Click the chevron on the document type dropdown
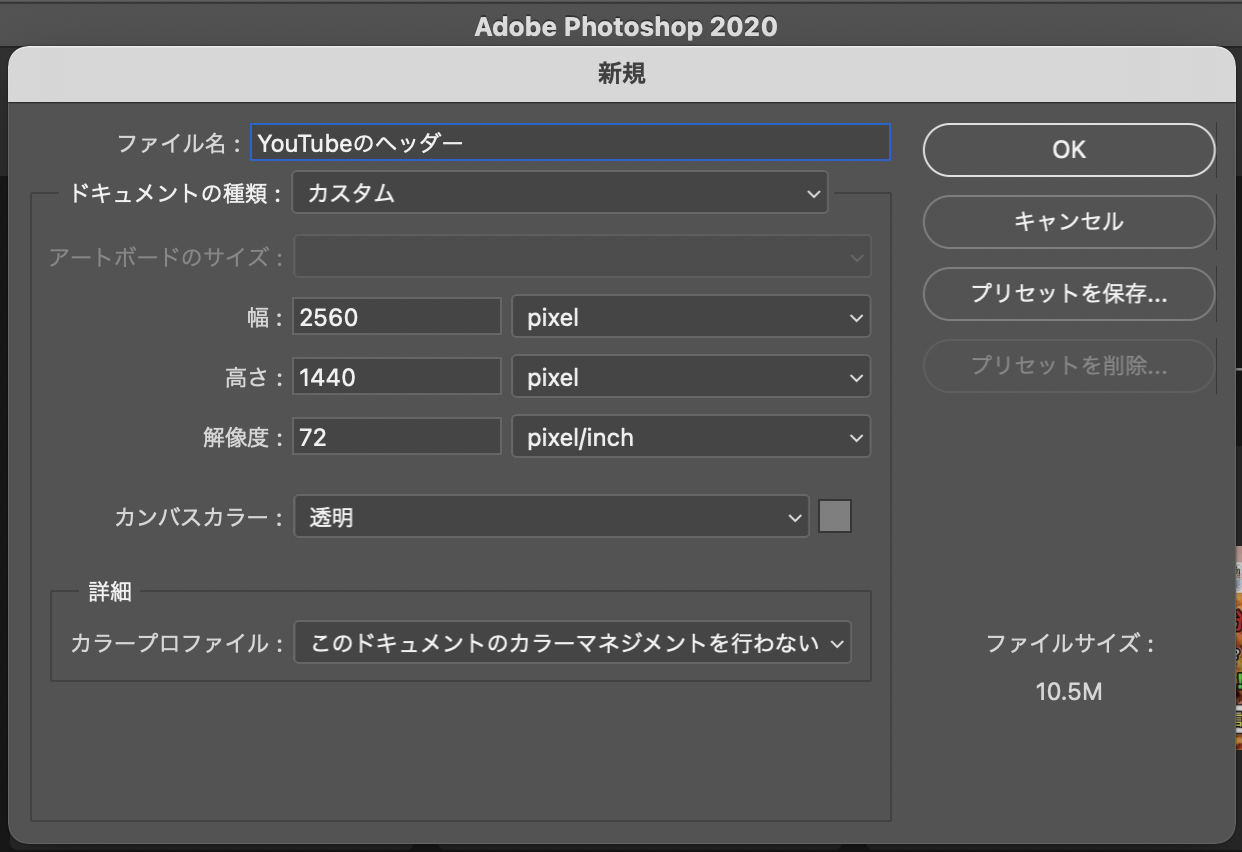This screenshot has width=1242, height=852. 813,193
